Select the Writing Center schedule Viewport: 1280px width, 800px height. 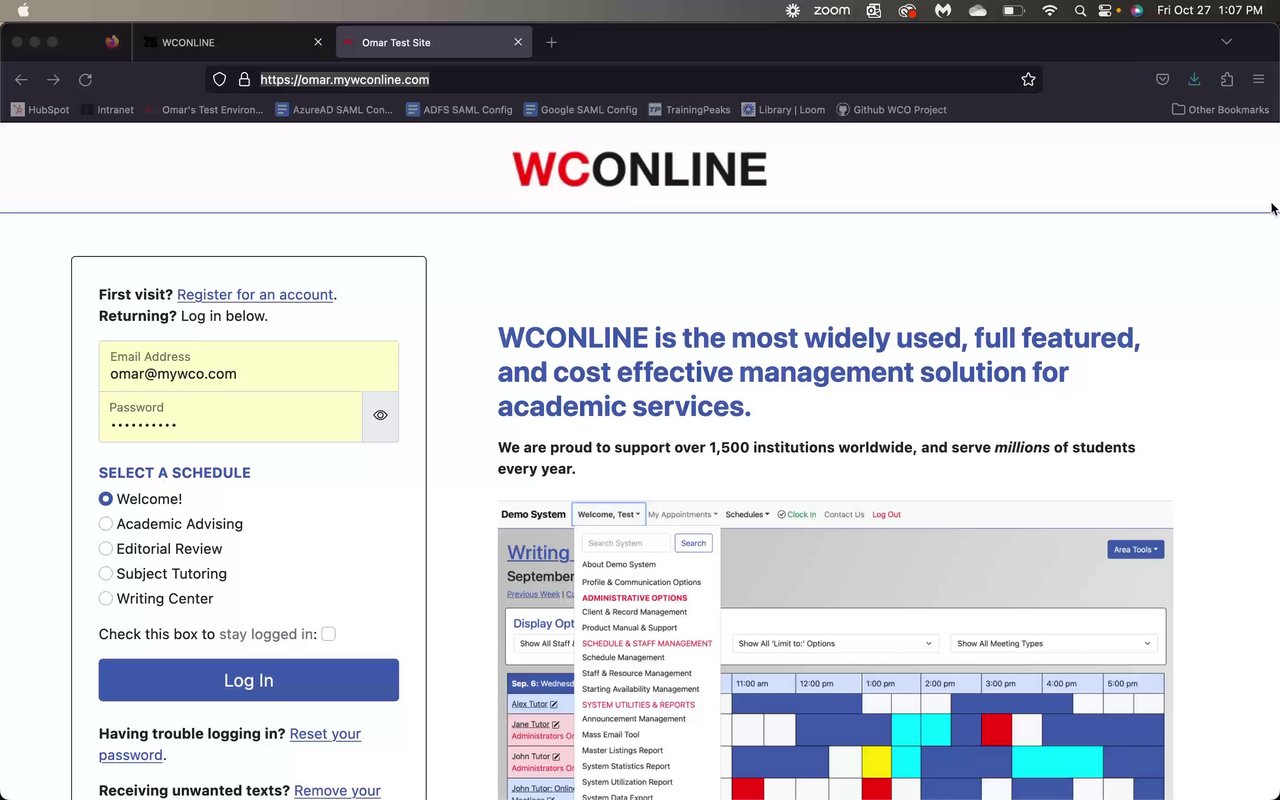coord(106,599)
